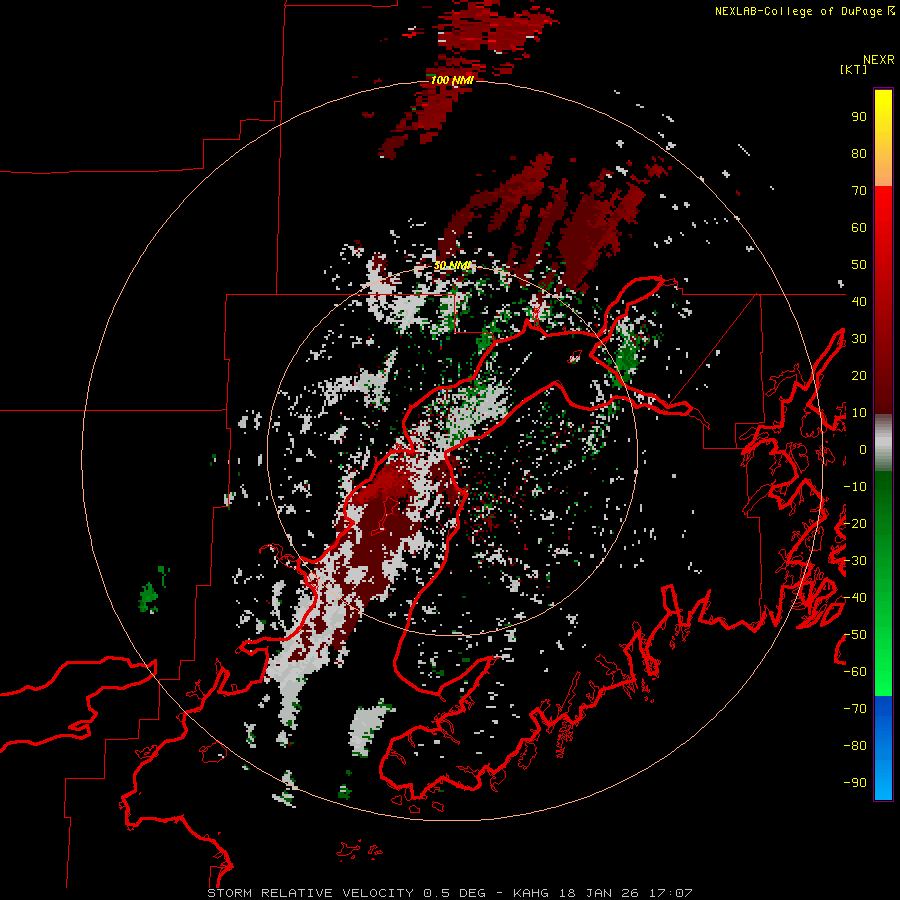Image resolution: width=900 pixels, height=900 pixels.
Task: Click the -80 knot scale label
Action: [x=855, y=746]
